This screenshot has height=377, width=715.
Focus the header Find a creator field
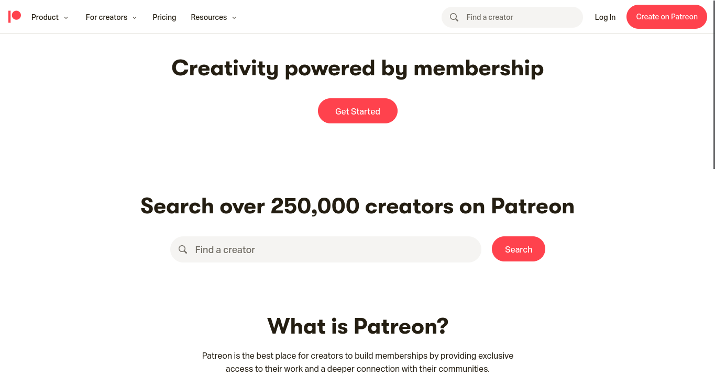pos(512,17)
